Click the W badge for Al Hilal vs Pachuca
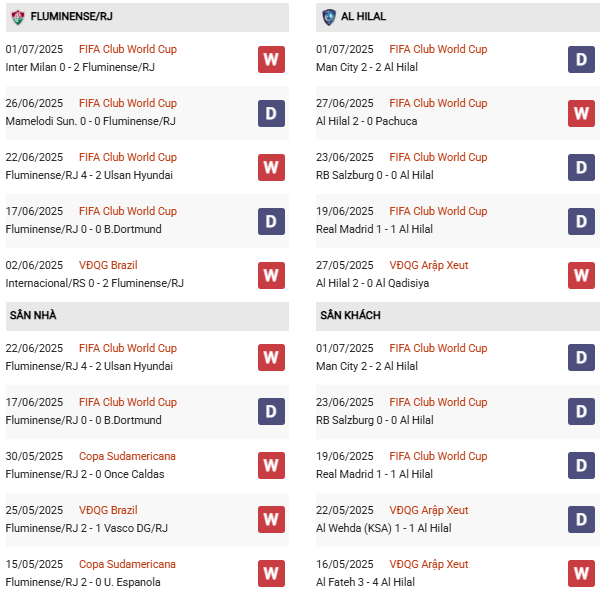The width and height of the screenshot is (600, 597). tap(581, 113)
